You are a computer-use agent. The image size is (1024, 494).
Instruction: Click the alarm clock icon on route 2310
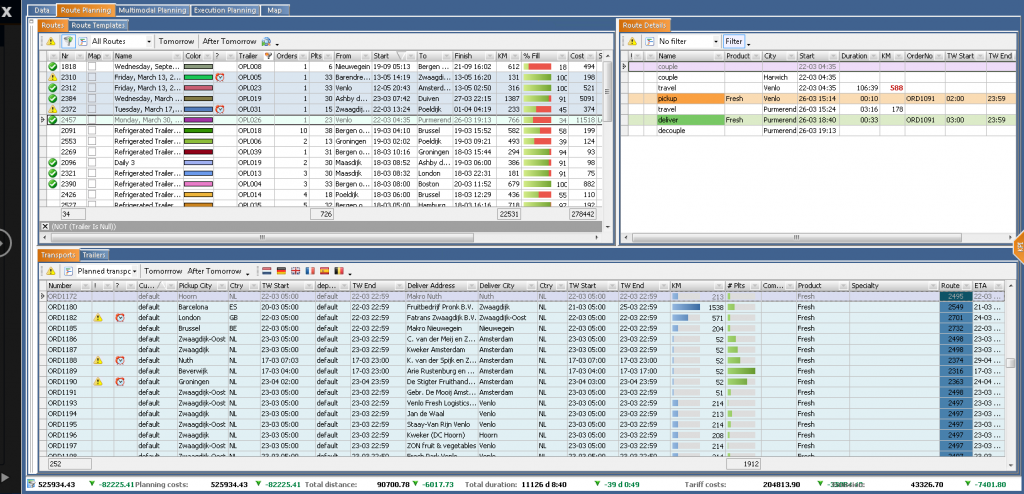[x=220, y=77]
